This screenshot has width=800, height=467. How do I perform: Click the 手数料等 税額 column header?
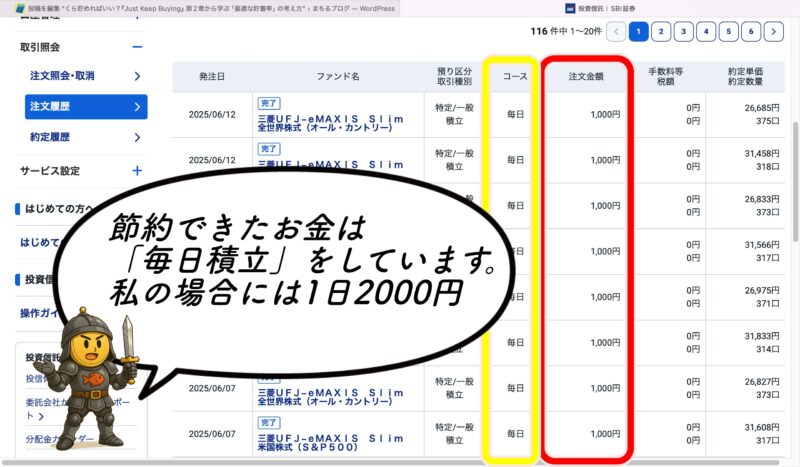coord(665,77)
